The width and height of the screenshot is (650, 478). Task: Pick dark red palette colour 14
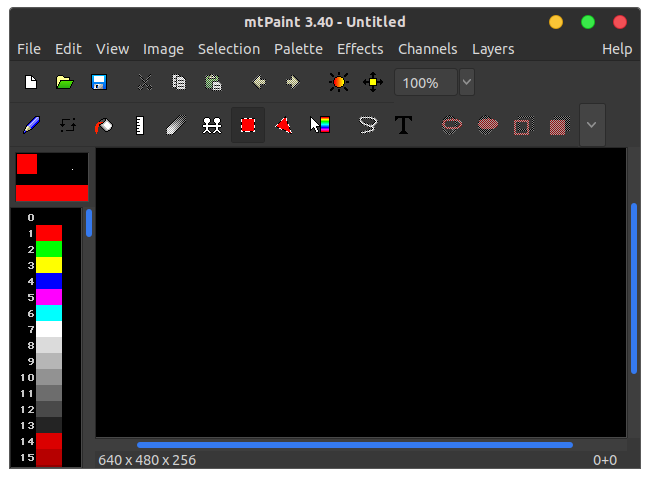tap(49, 441)
